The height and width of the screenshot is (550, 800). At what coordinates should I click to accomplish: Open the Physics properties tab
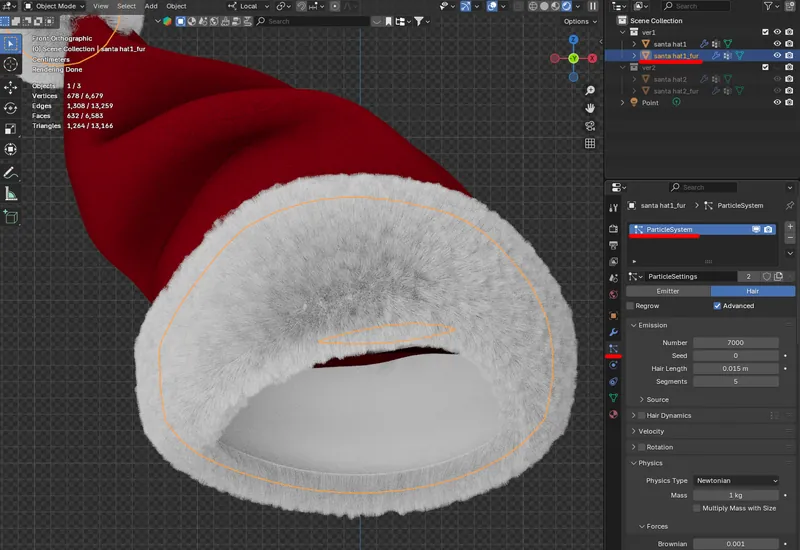[613, 365]
